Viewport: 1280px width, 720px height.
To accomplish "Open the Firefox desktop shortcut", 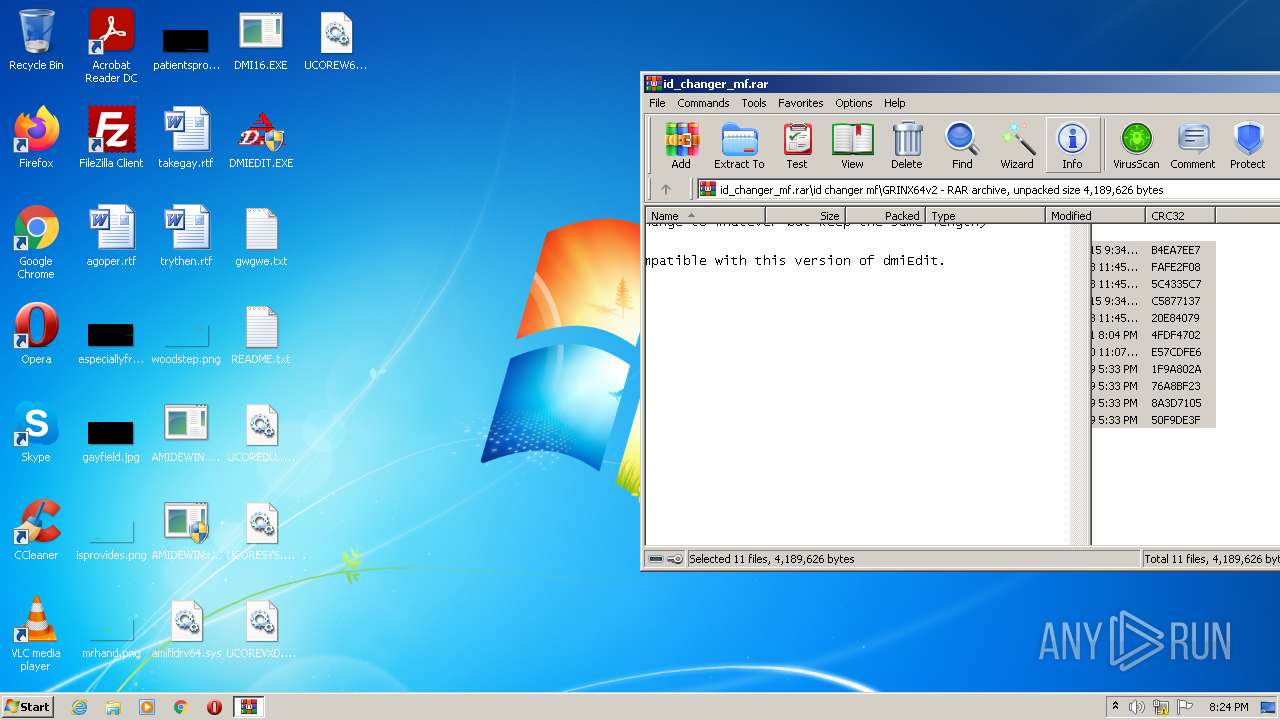I will (x=36, y=139).
